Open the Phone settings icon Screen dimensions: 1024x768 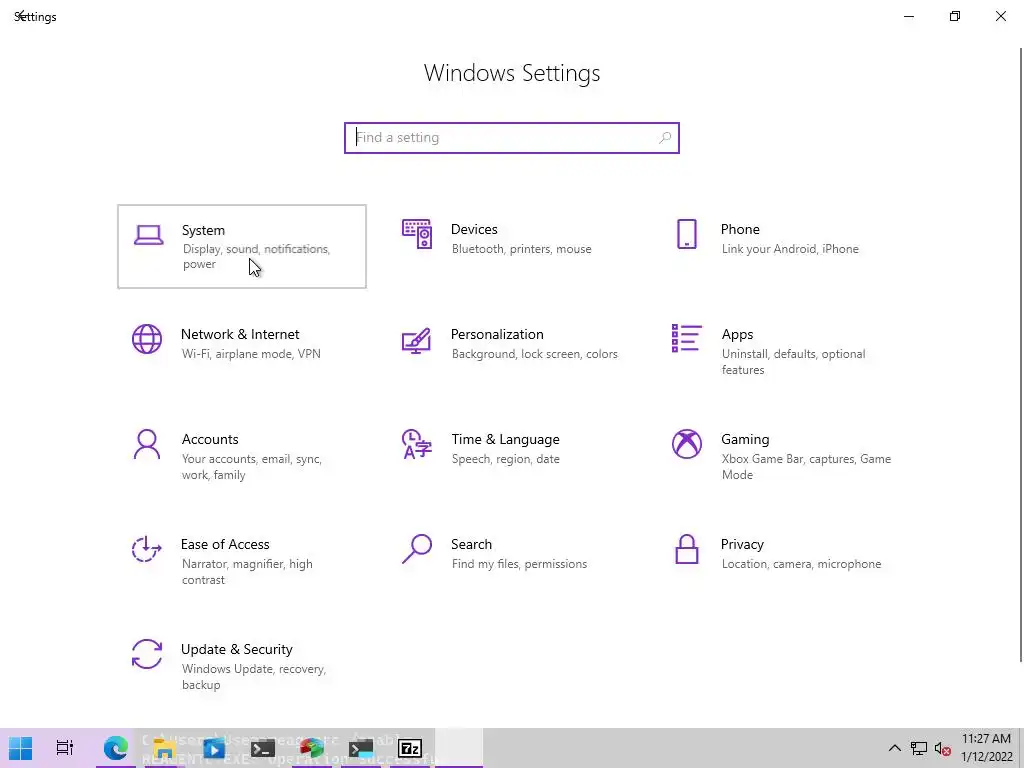pyautogui.click(x=686, y=234)
